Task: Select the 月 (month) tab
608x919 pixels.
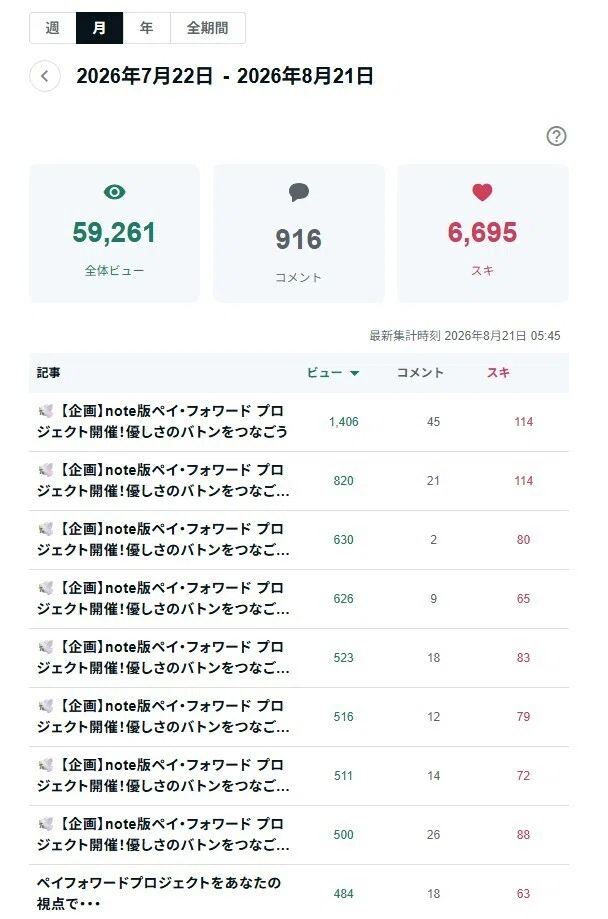Action: coord(100,28)
